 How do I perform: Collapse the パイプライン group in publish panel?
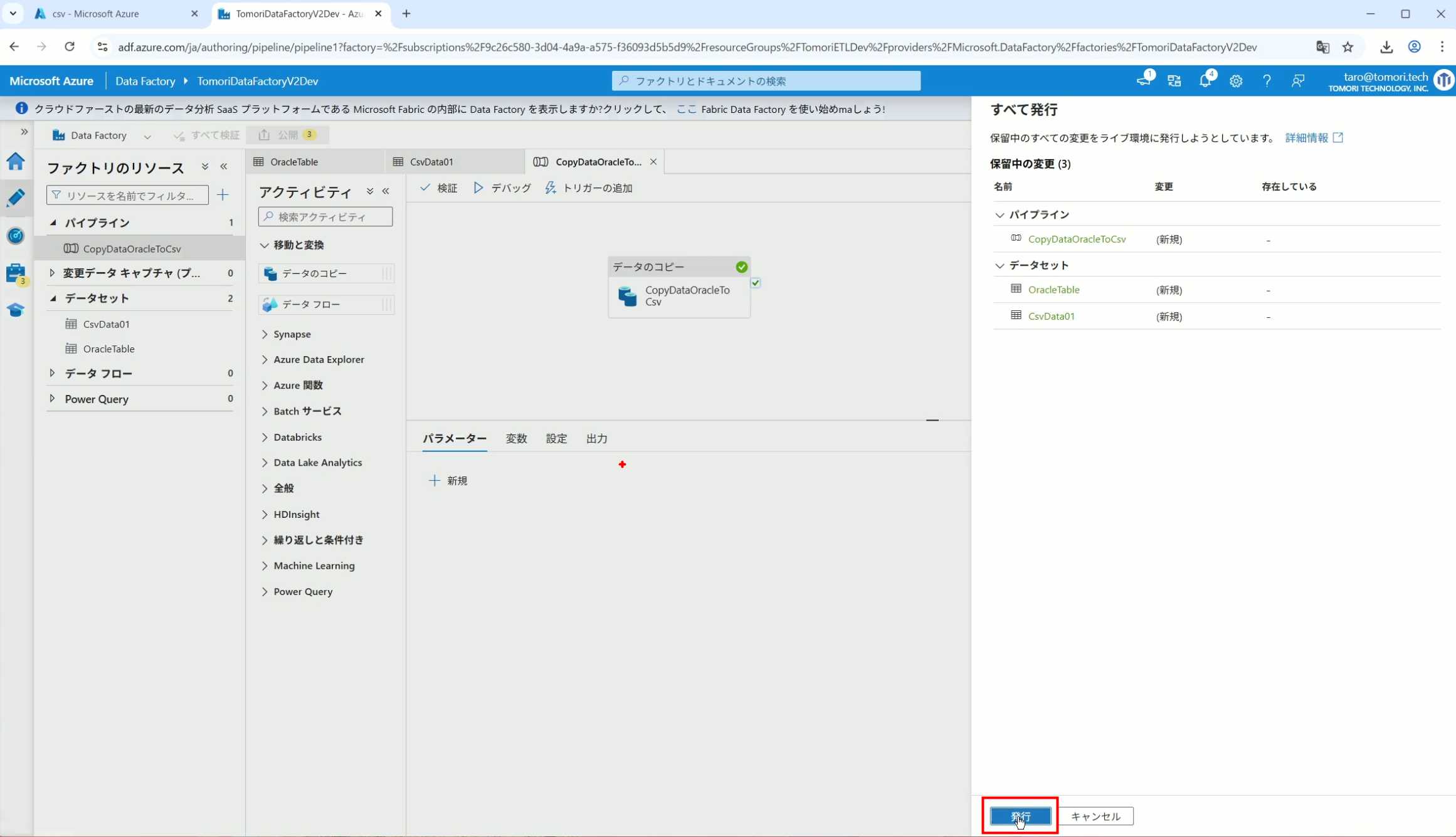coord(1000,215)
